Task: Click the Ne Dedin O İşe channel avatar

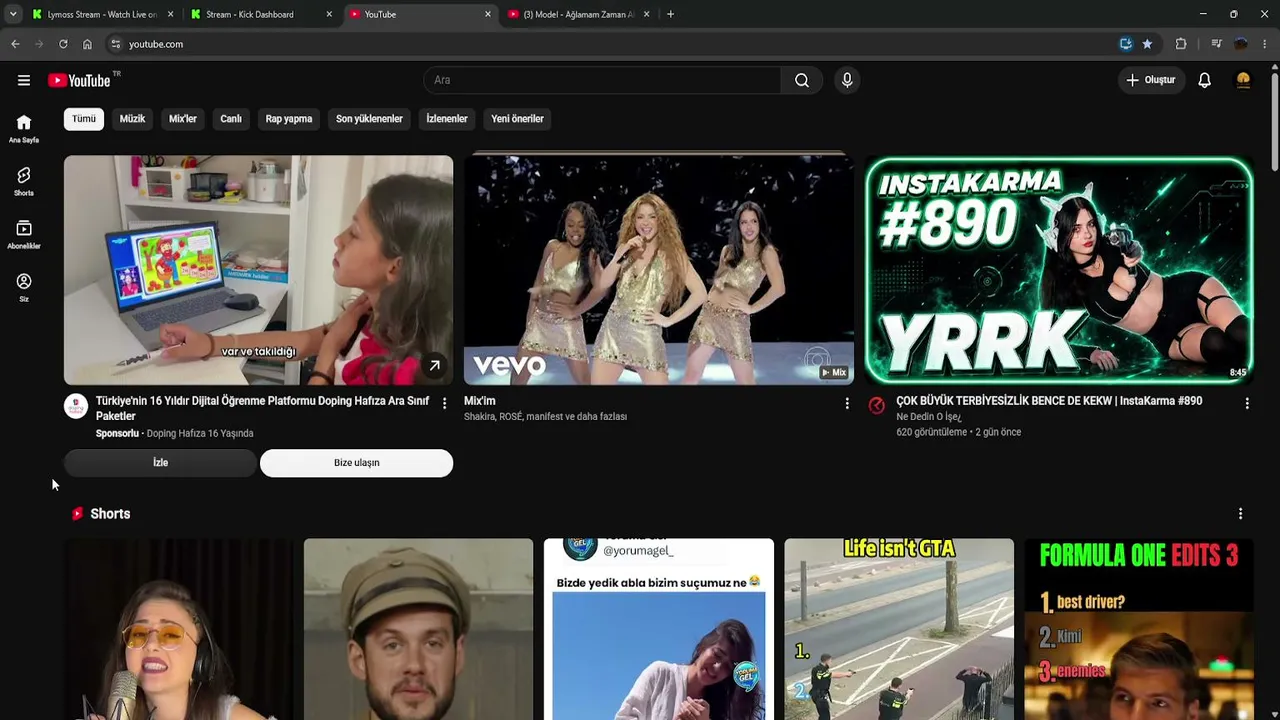Action: tap(877, 405)
